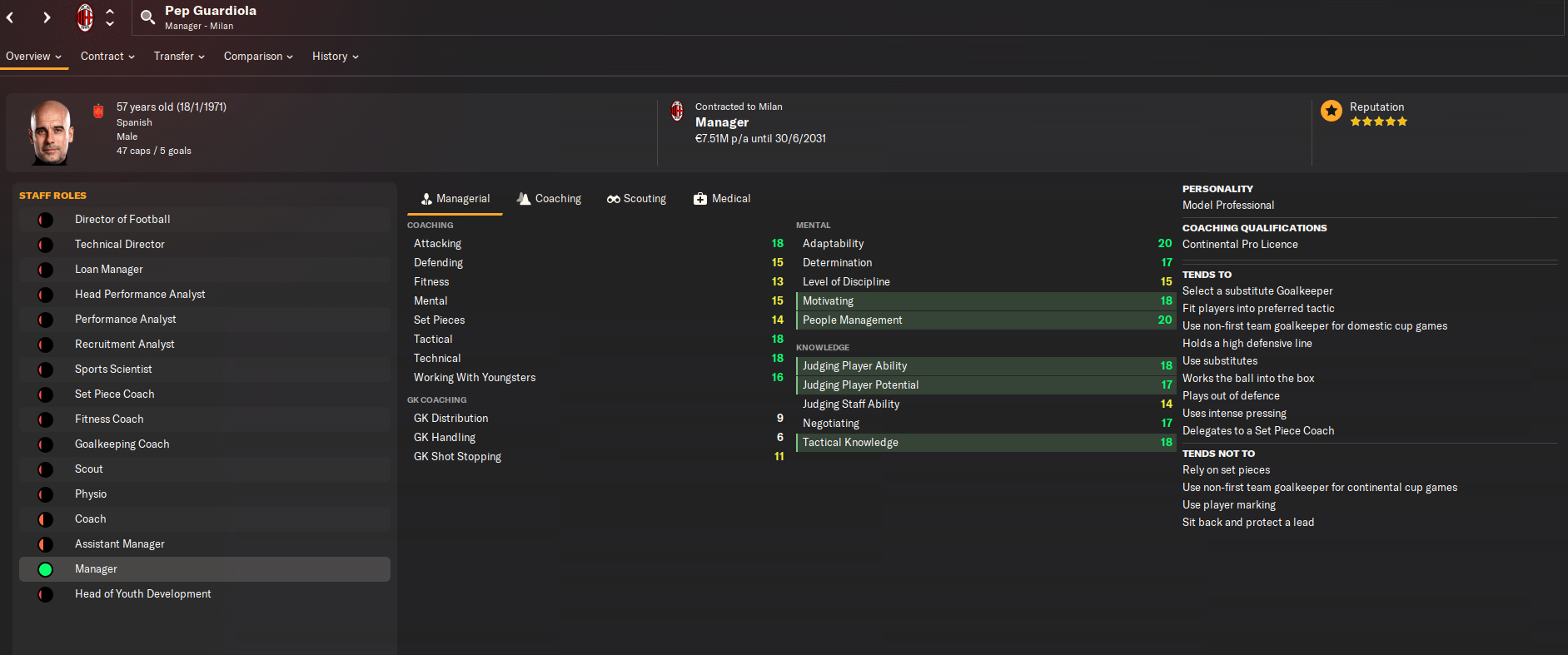Click the Head of Youth Development role

coord(142,594)
